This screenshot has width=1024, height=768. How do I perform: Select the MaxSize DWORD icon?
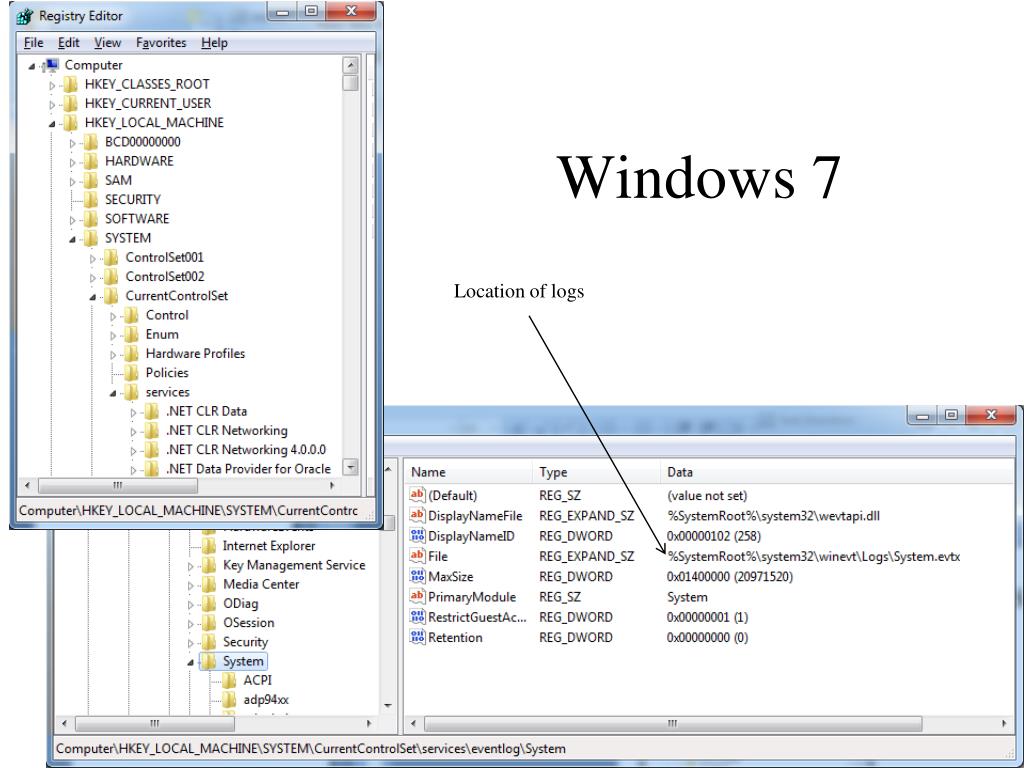pyautogui.click(x=417, y=576)
